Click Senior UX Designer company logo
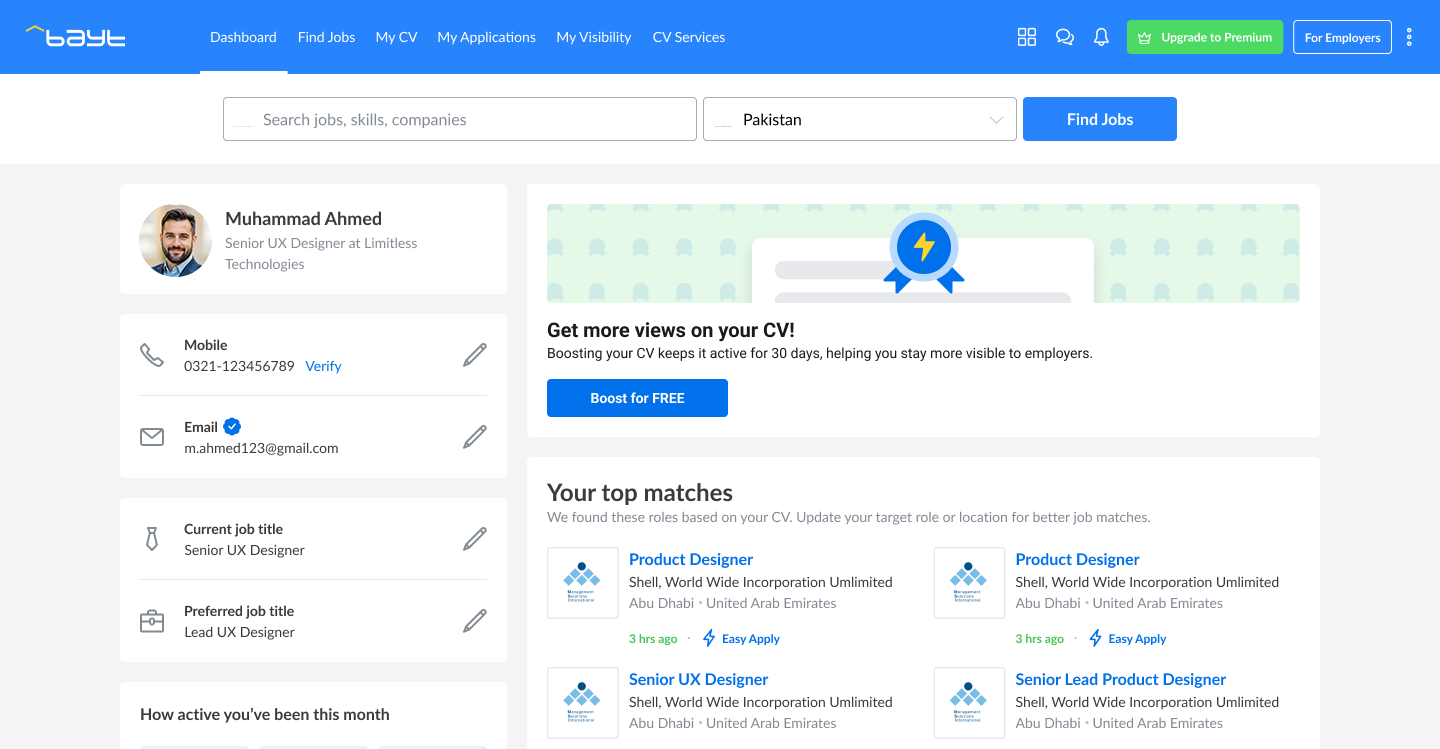The width and height of the screenshot is (1440, 749). tap(583, 703)
